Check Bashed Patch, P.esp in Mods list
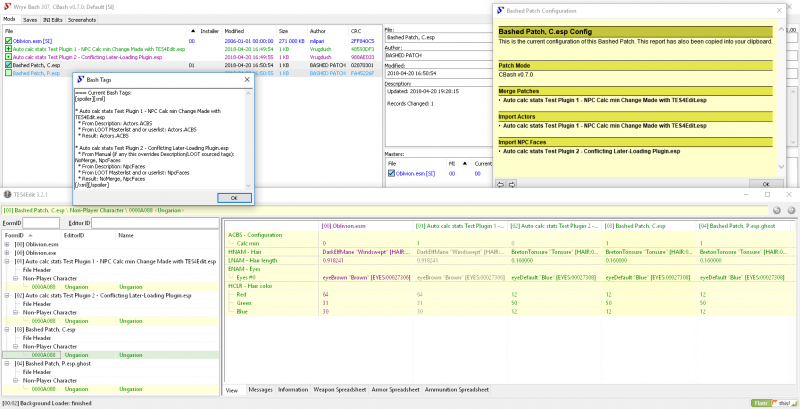 pyautogui.click(x=8, y=73)
